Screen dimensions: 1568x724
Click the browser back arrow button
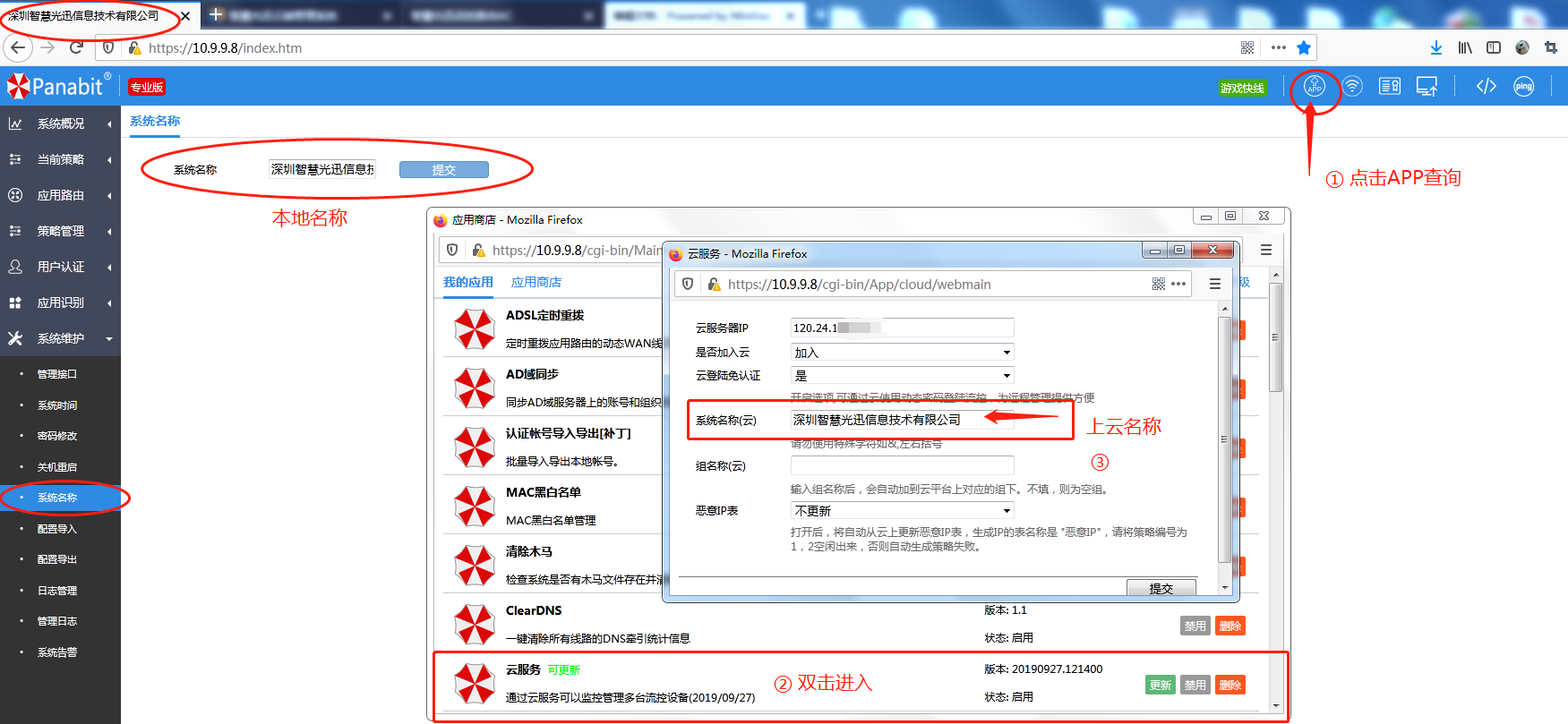18,47
